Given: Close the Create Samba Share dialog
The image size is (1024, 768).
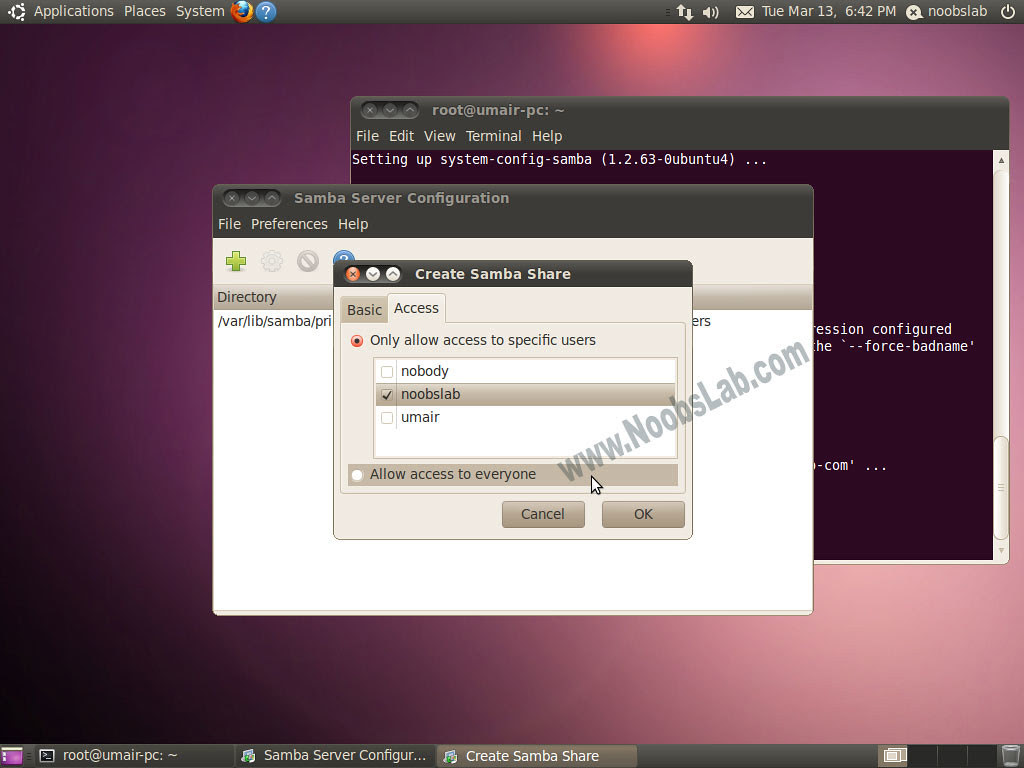Looking at the screenshot, I should point(353,274).
